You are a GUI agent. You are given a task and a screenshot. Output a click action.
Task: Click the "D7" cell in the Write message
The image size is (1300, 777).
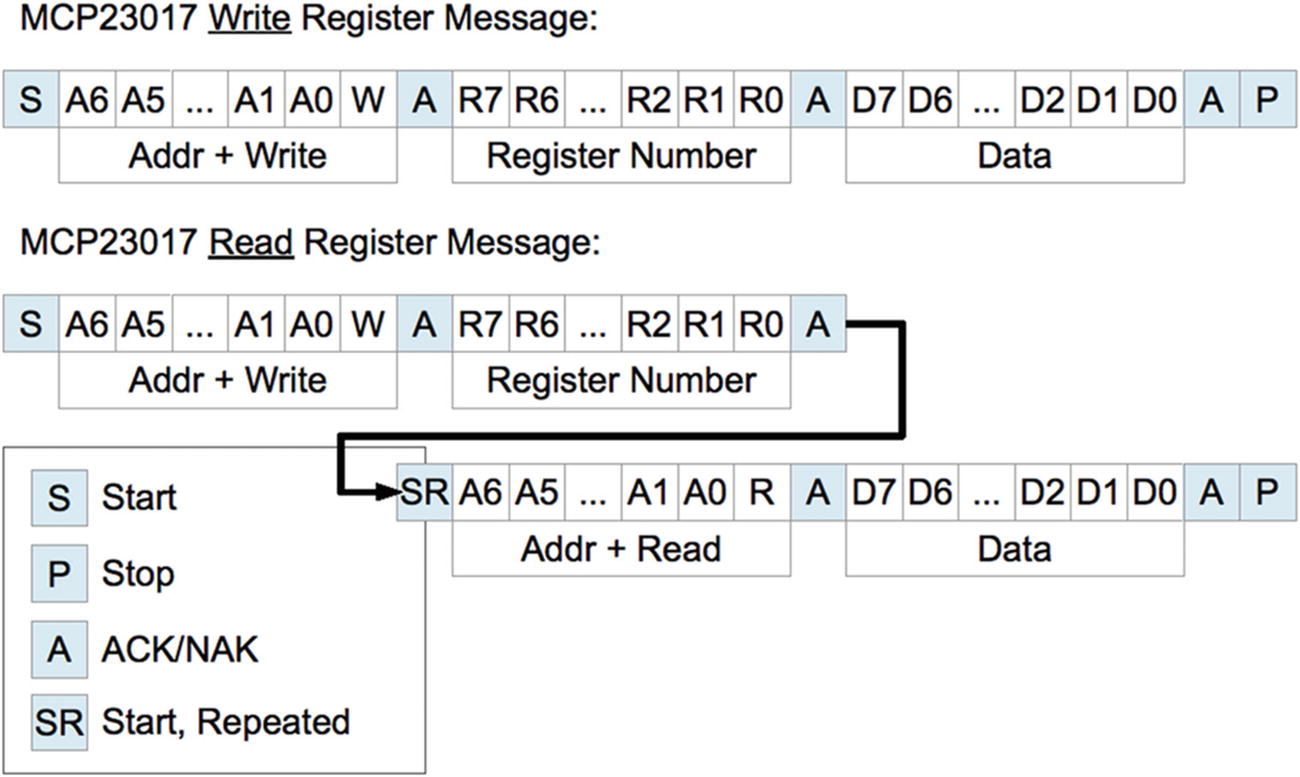(x=874, y=101)
